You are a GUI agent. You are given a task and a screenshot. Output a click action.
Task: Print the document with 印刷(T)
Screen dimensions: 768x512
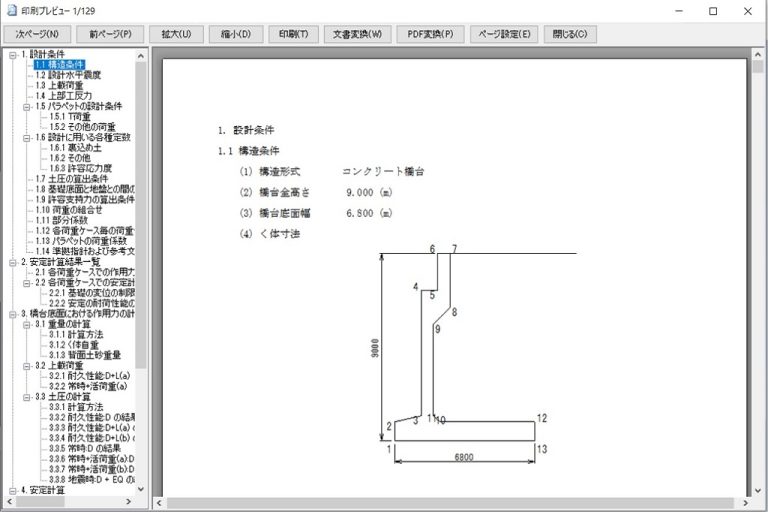point(294,33)
